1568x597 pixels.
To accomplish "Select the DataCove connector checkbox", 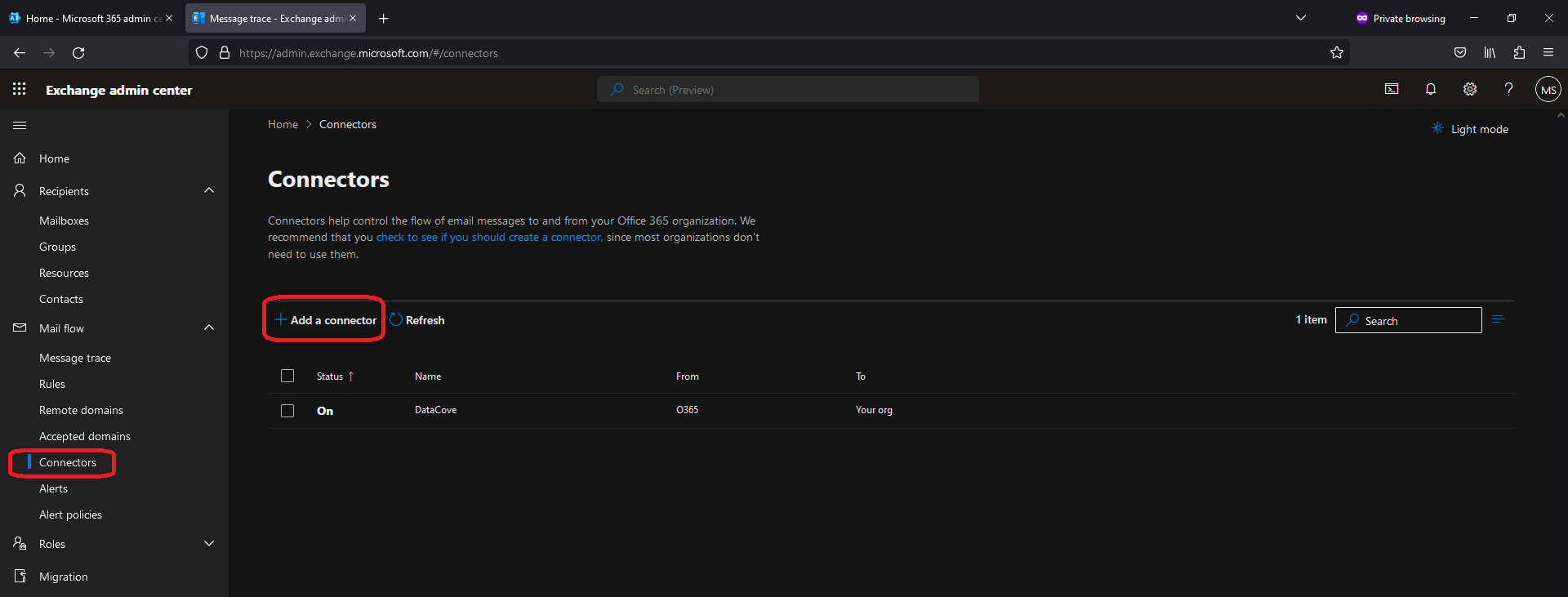I will point(287,411).
